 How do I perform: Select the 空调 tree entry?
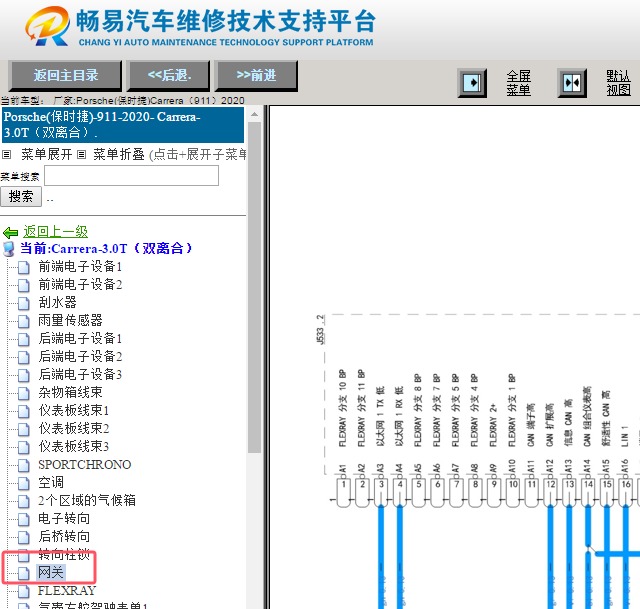tap(51, 482)
